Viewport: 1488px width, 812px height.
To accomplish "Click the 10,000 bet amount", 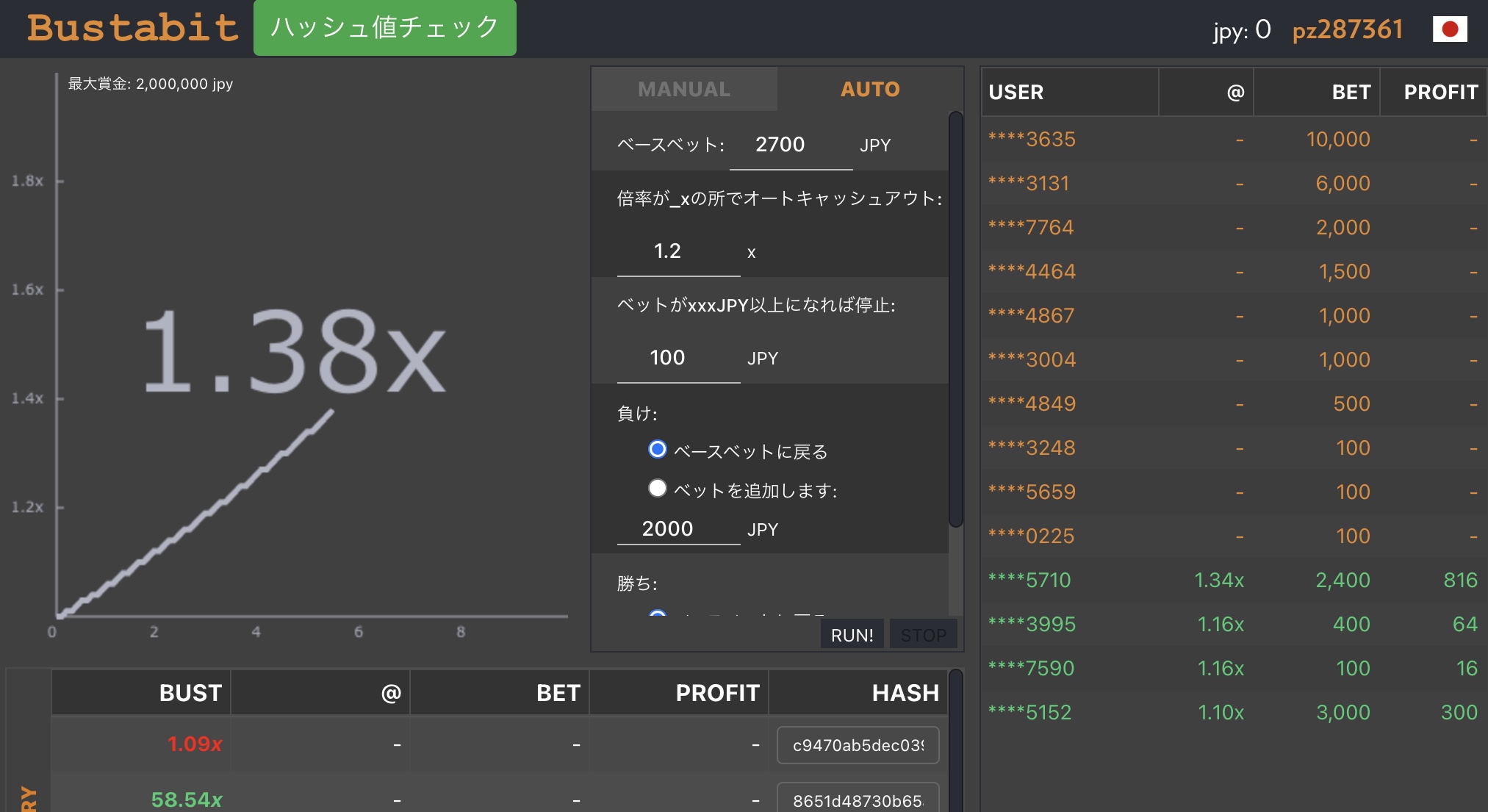I will click(1338, 139).
